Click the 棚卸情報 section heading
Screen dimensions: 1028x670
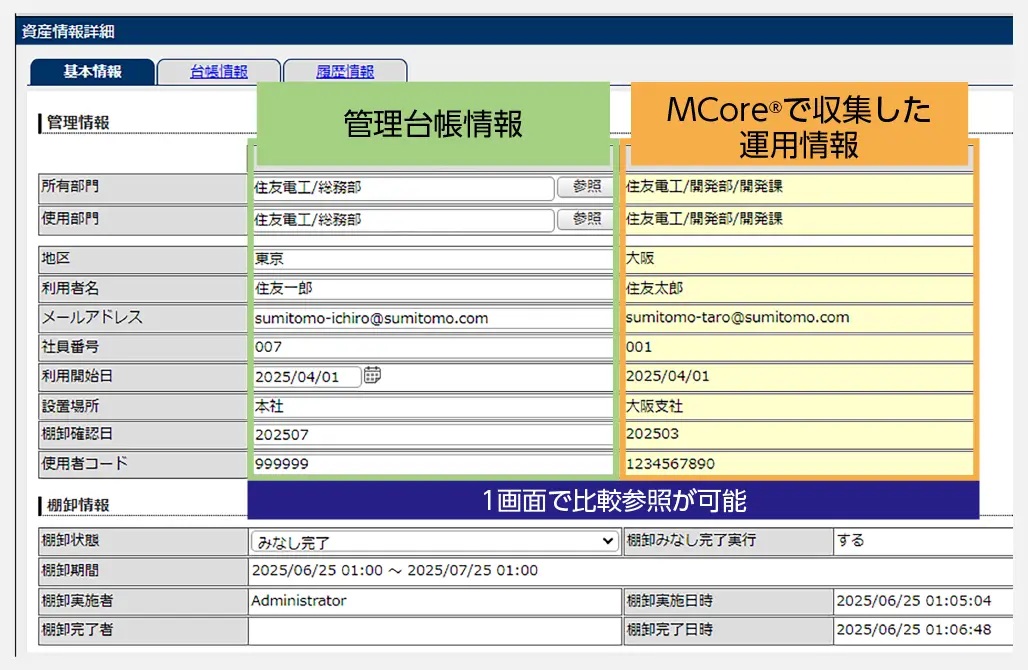tap(78, 505)
